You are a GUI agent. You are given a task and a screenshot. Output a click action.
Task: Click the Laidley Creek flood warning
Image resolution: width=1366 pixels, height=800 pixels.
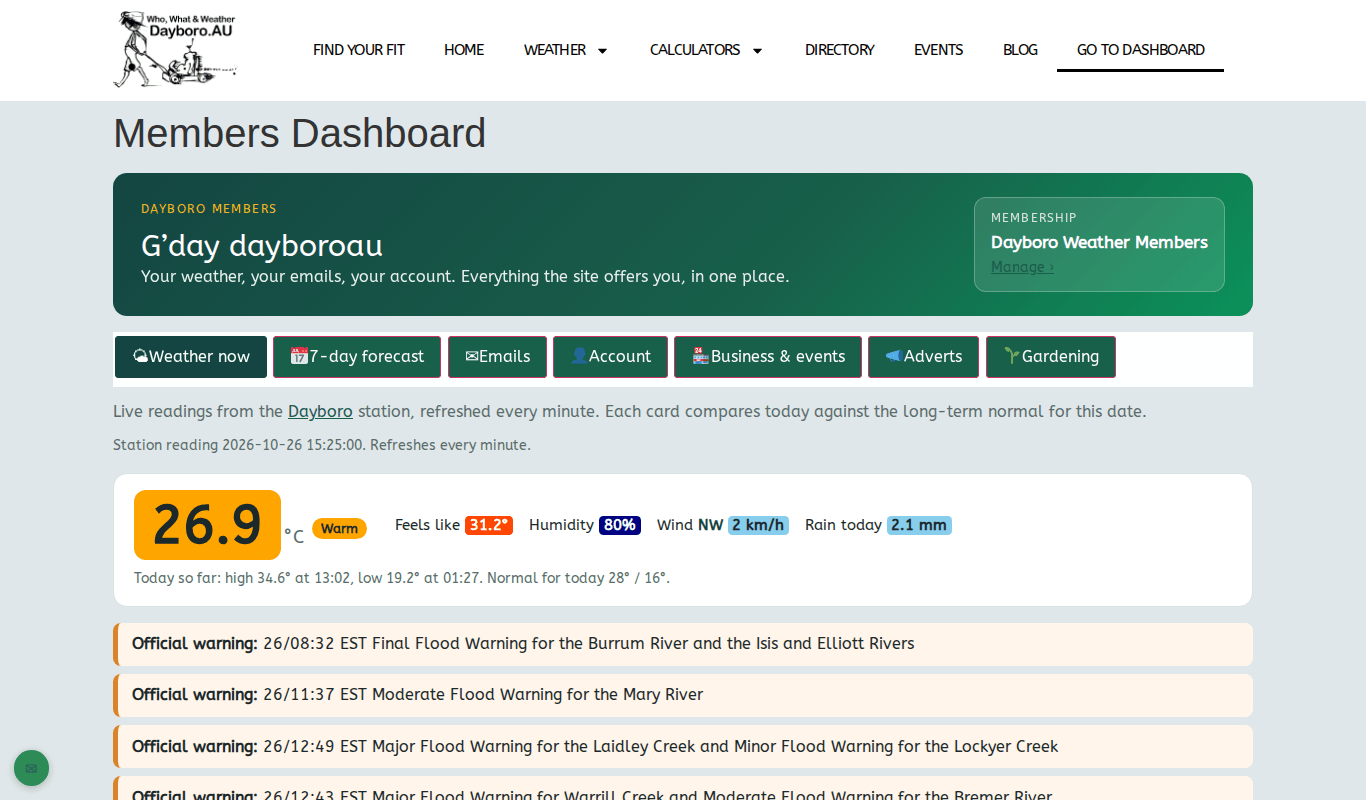click(683, 747)
